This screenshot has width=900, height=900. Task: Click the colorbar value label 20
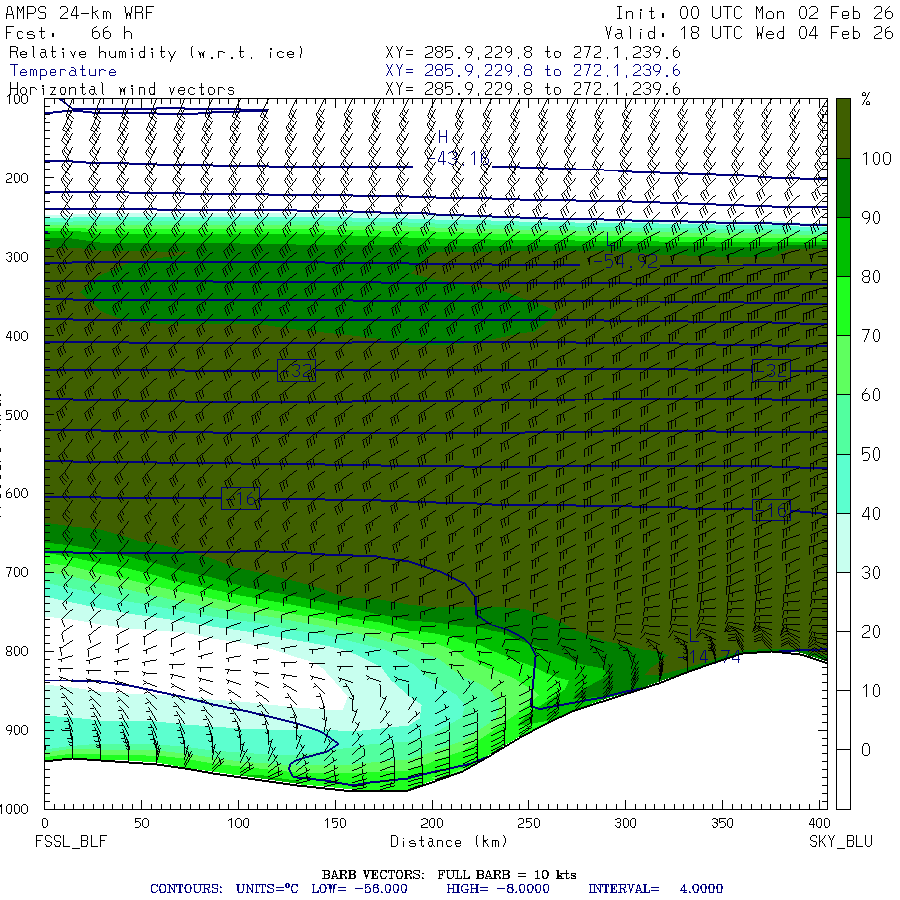click(871, 632)
